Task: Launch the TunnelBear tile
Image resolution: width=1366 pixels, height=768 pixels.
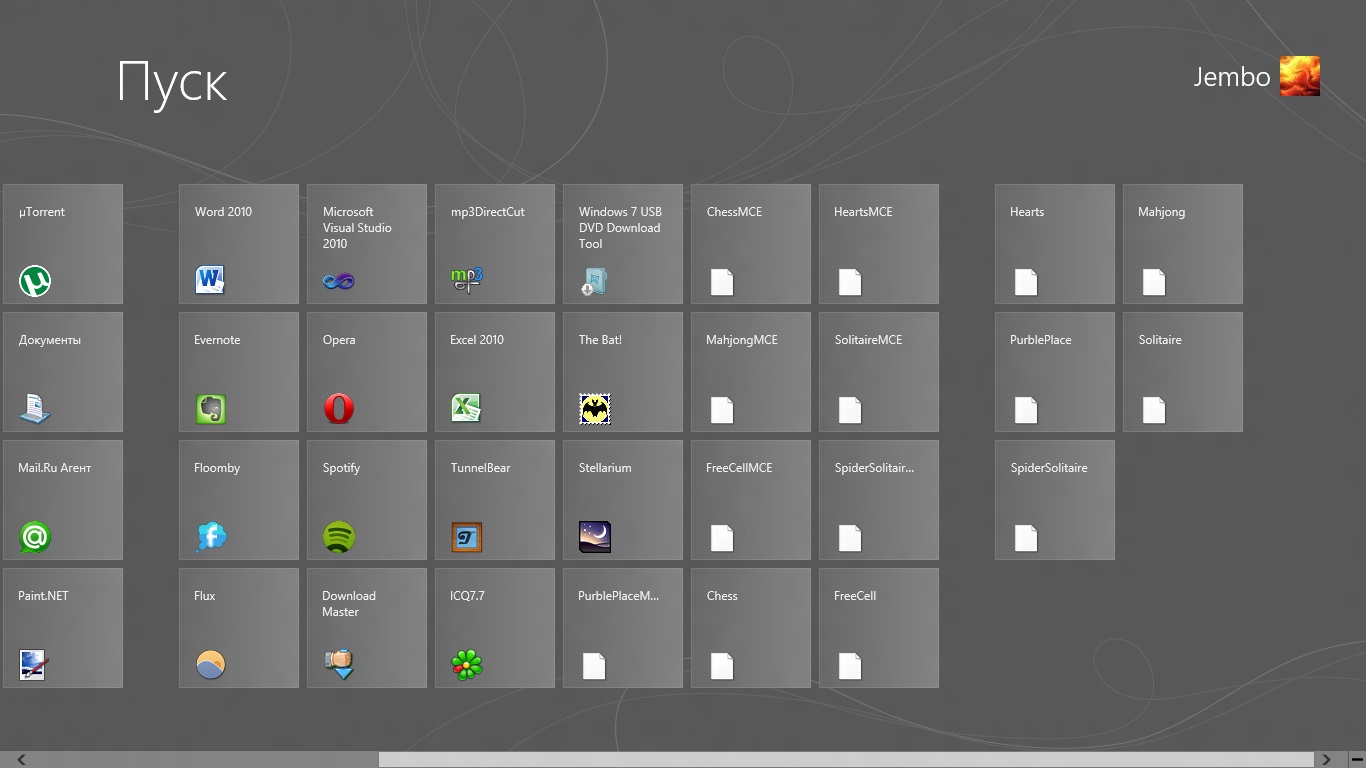Action: [494, 500]
